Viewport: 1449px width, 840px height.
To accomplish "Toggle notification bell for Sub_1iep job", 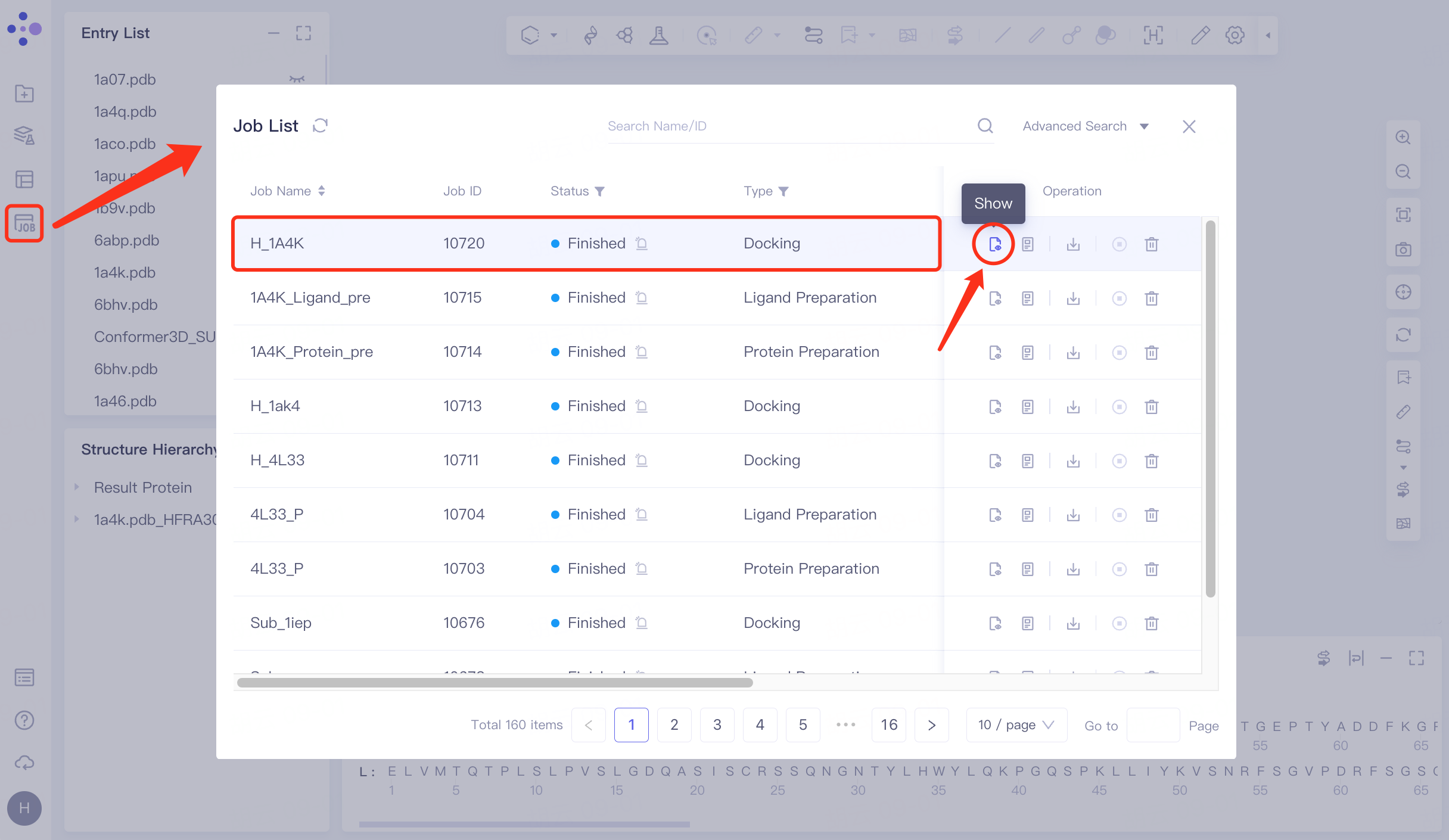I will (641, 623).
